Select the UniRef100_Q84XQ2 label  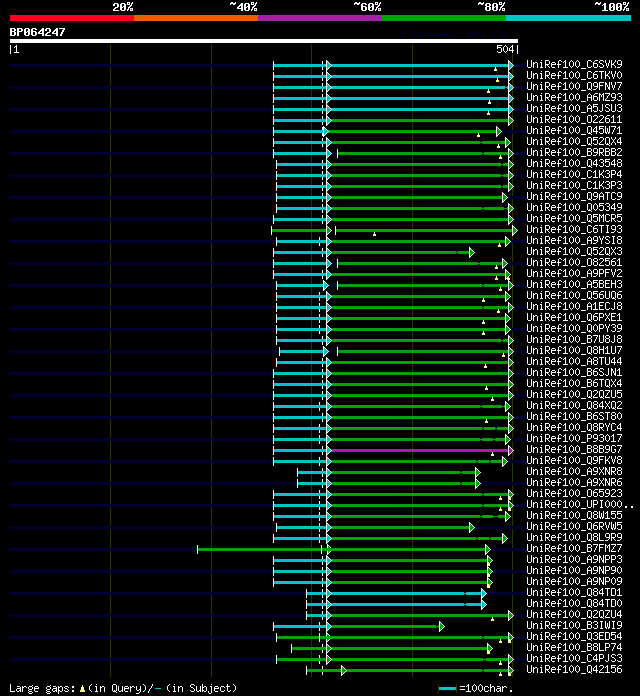pyautogui.click(x=574, y=405)
